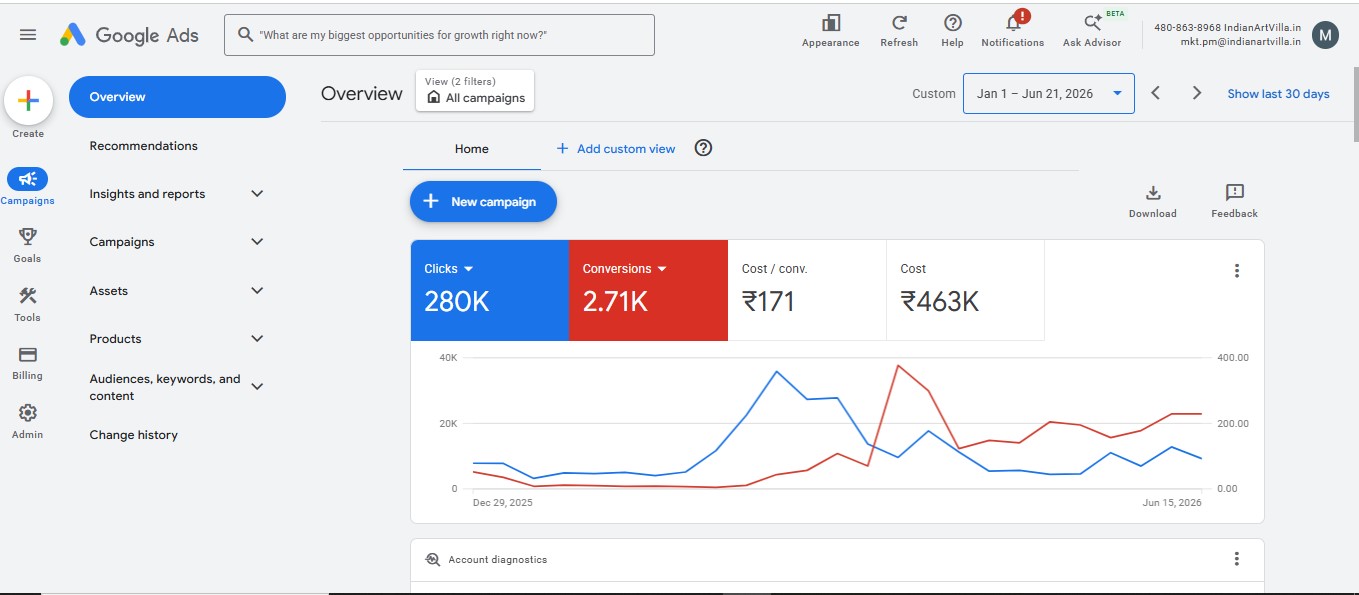
Task: Open the Goals trophy icon
Action: pos(27,237)
